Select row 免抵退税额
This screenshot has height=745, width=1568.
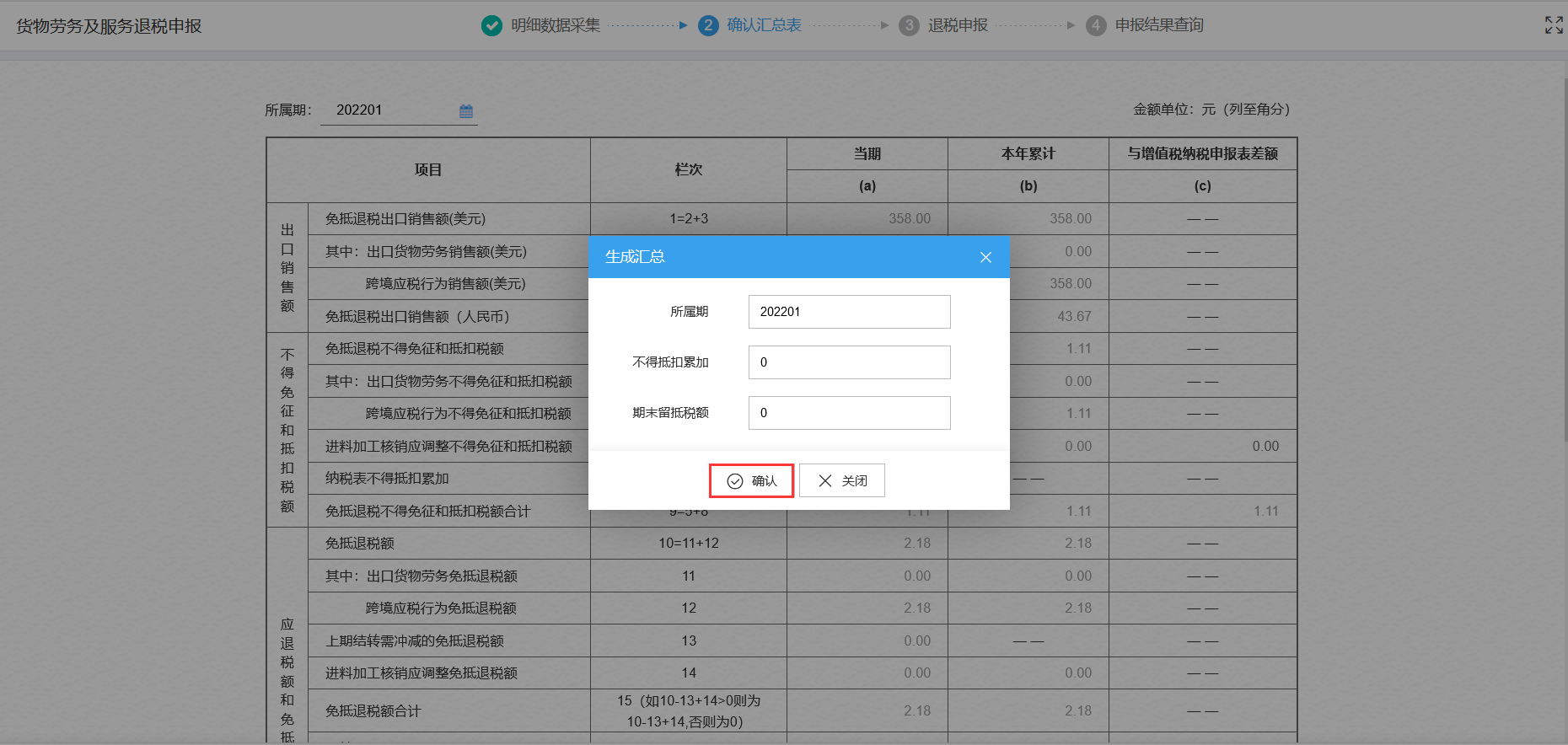pyautogui.click(x=360, y=544)
